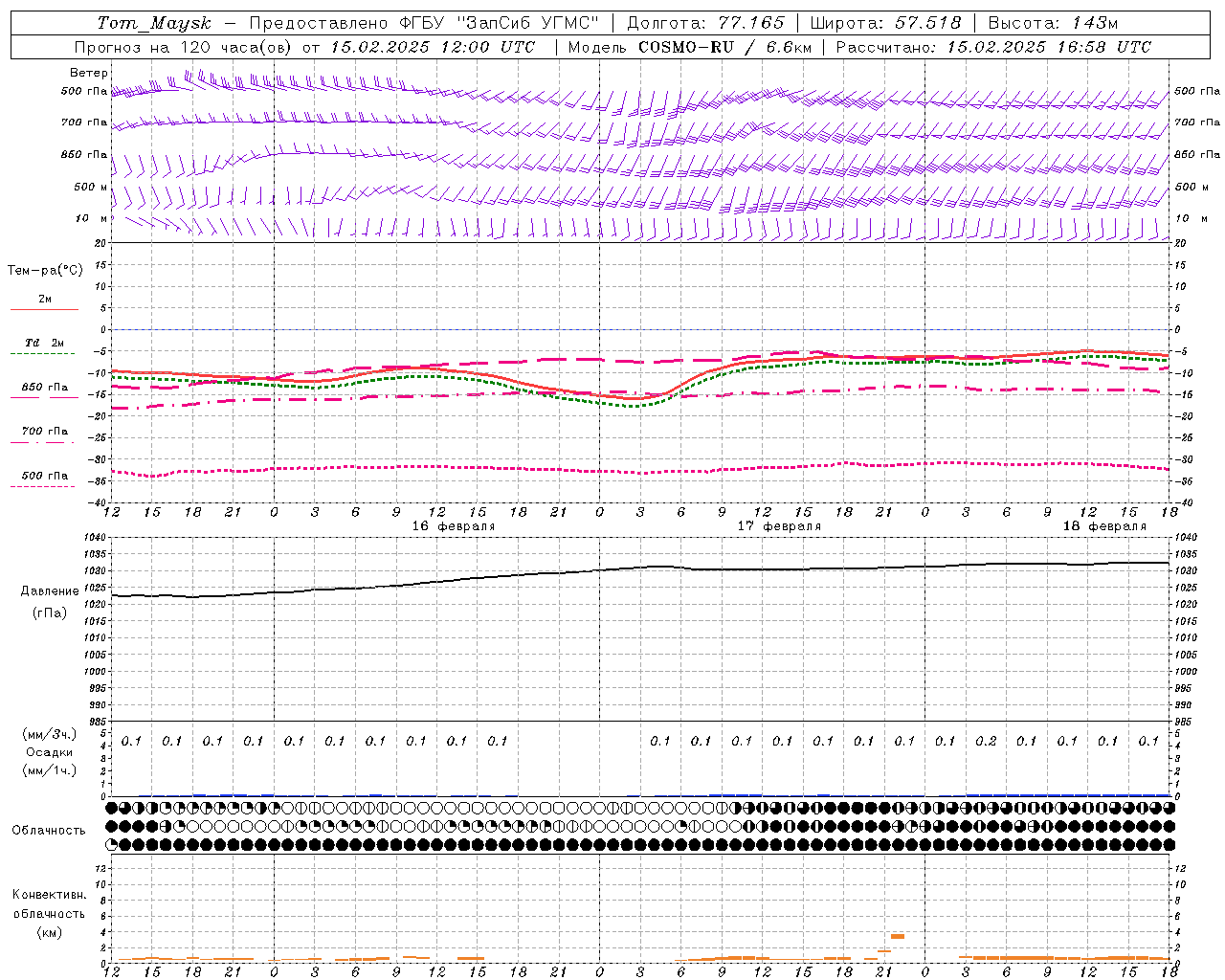
Task: Click the Облачность cloud cover label
Action: (49, 831)
